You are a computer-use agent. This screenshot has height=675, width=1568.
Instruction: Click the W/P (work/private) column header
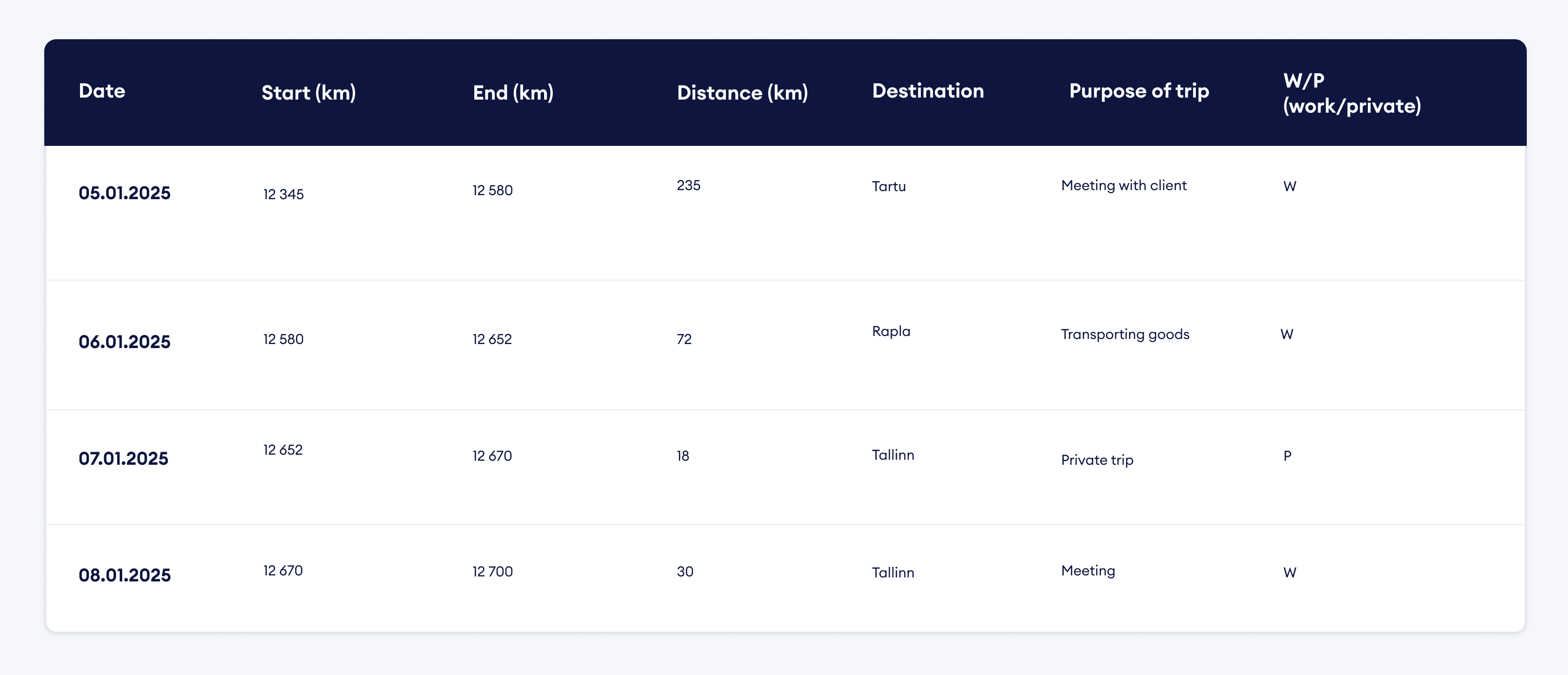(x=1351, y=93)
